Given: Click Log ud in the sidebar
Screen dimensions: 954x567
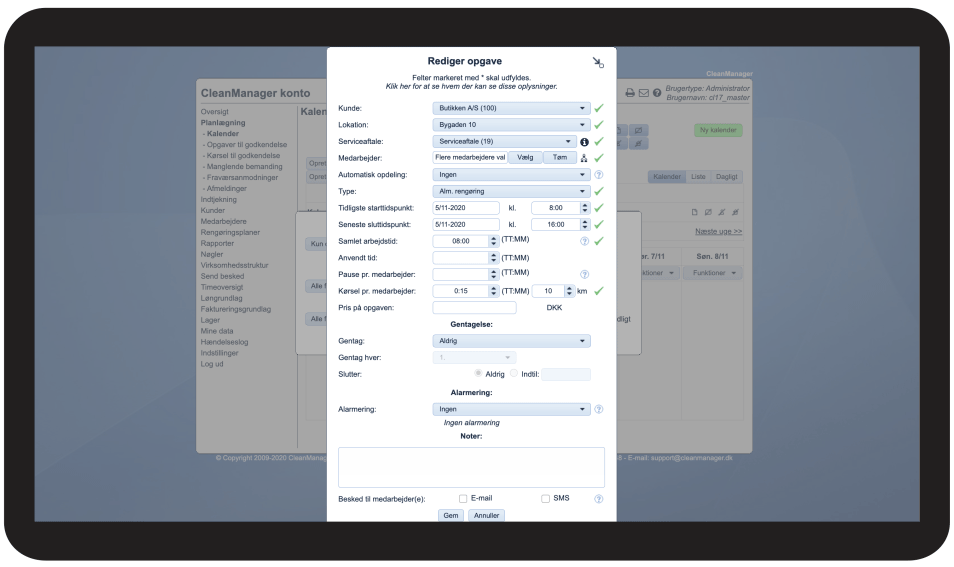Looking at the screenshot, I should (x=212, y=364).
